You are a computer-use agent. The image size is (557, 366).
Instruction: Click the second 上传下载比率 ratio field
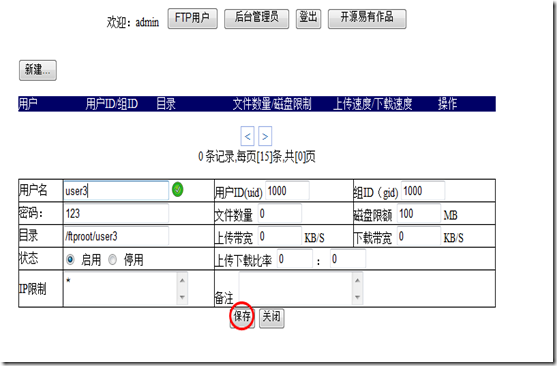[348, 259]
